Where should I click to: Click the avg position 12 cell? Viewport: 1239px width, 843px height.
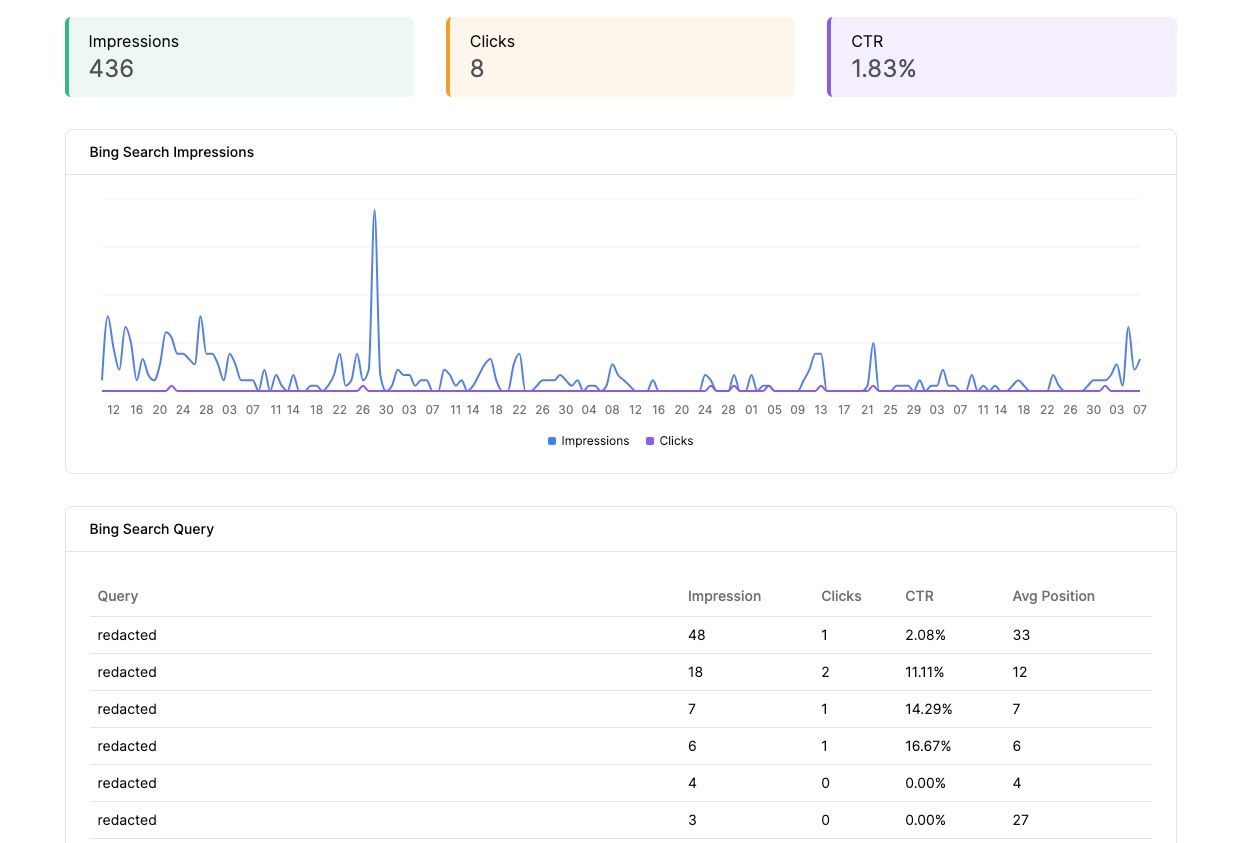coord(1020,672)
